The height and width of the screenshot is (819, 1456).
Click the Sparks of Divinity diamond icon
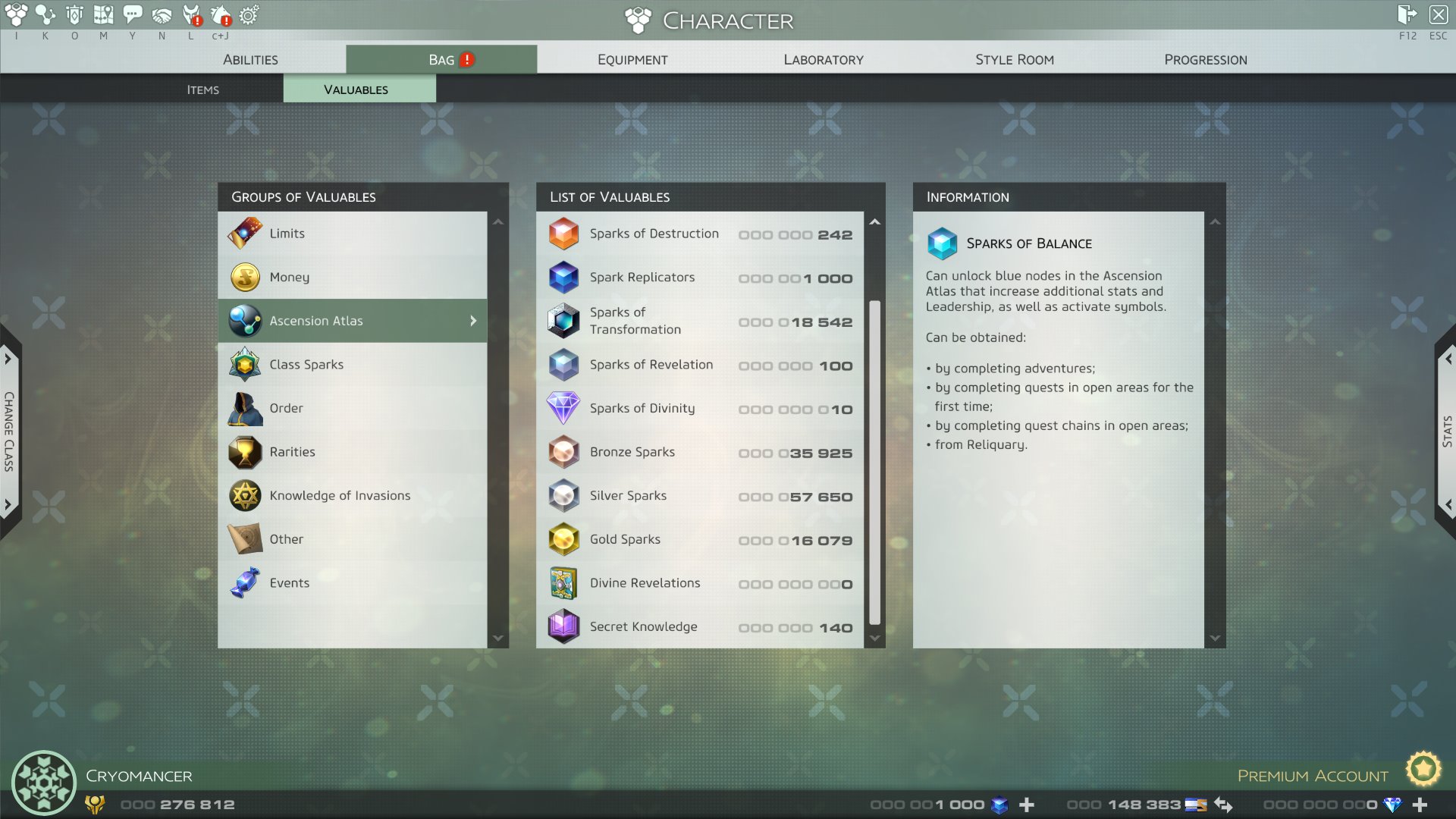563,408
